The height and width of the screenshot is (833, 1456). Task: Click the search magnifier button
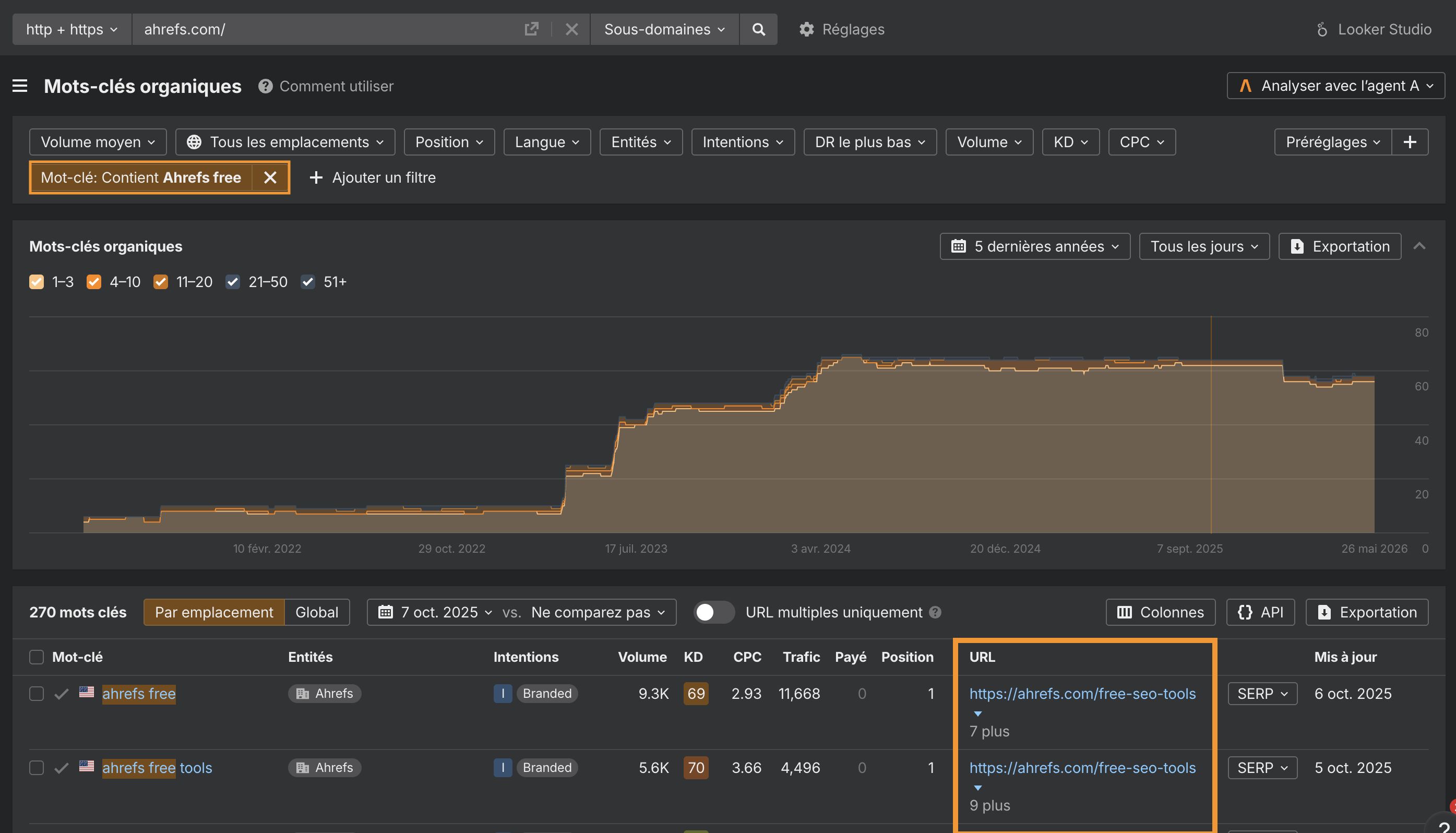pyautogui.click(x=758, y=29)
